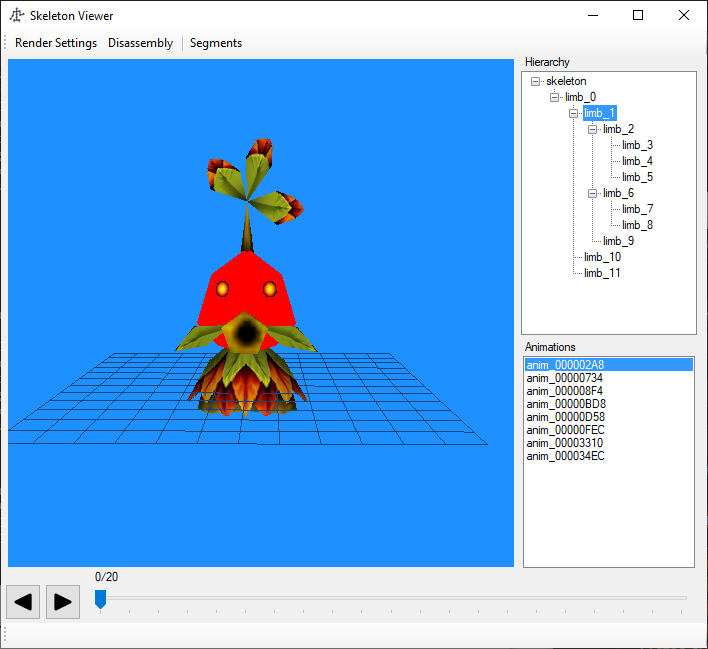
Task: Minimize the Skeleton Viewer window
Action: pyautogui.click(x=593, y=15)
